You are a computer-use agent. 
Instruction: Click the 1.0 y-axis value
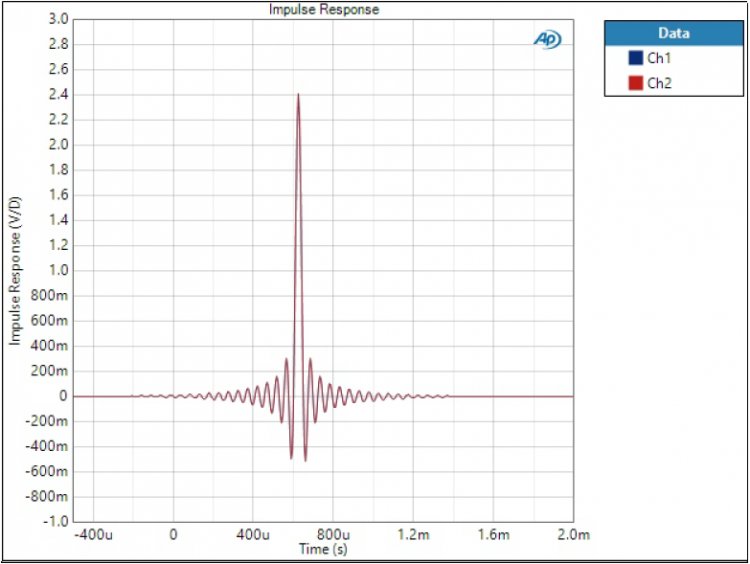pos(58,270)
